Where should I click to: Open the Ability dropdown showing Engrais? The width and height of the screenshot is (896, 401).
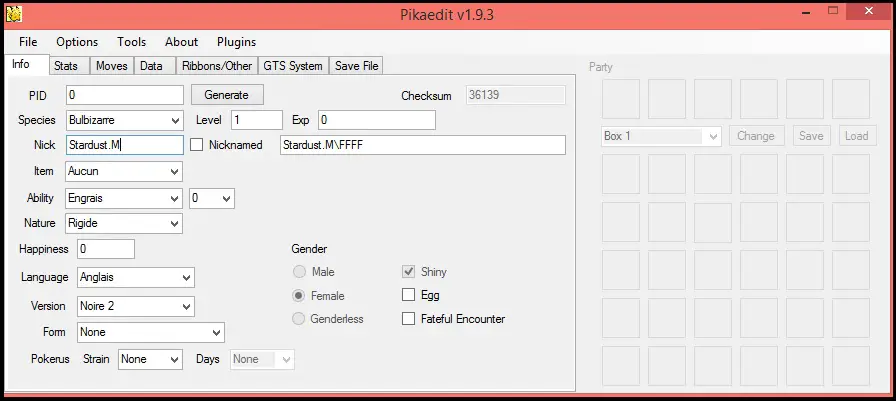(x=124, y=198)
